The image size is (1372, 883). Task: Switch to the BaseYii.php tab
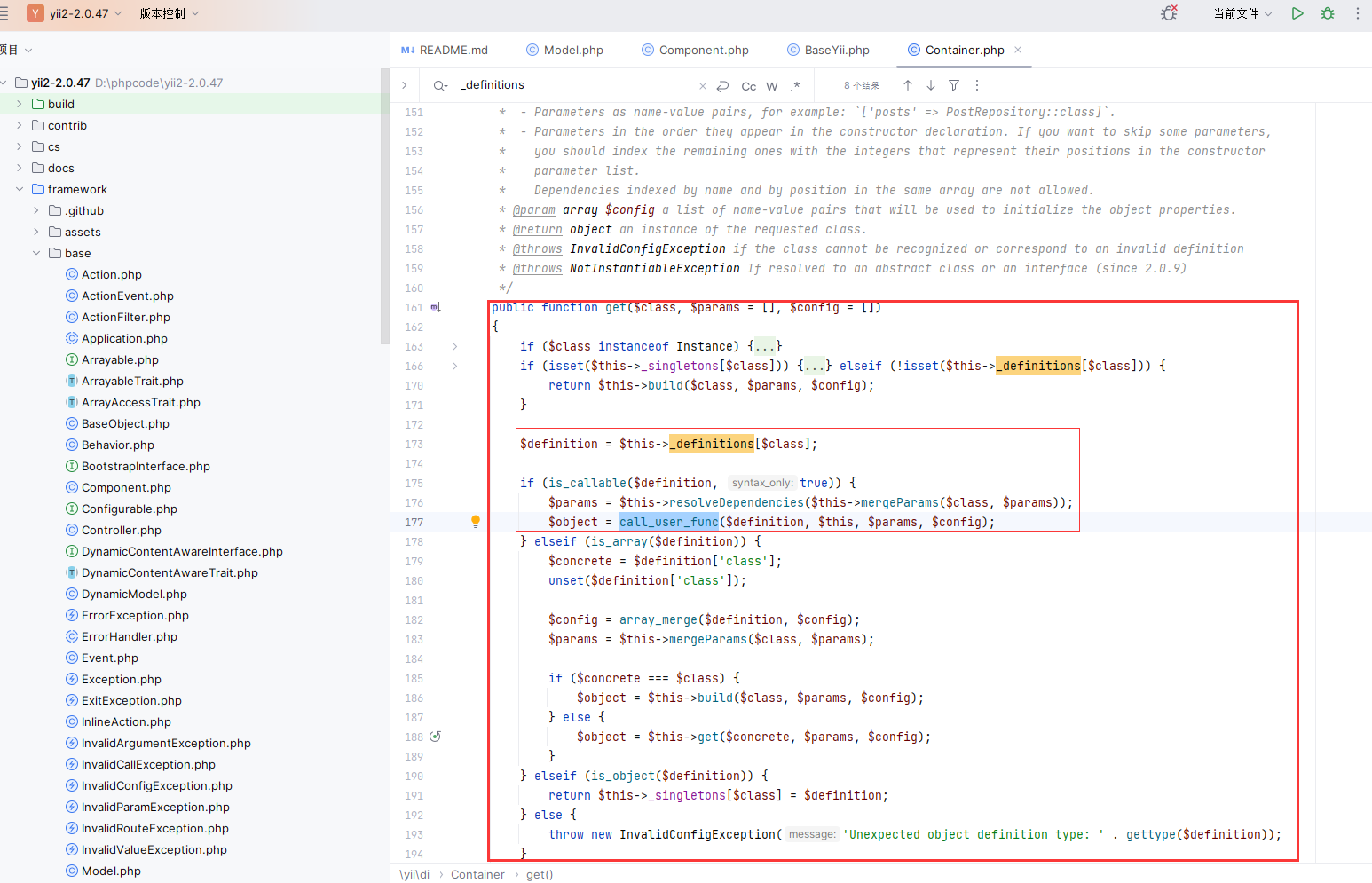point(828,50)
